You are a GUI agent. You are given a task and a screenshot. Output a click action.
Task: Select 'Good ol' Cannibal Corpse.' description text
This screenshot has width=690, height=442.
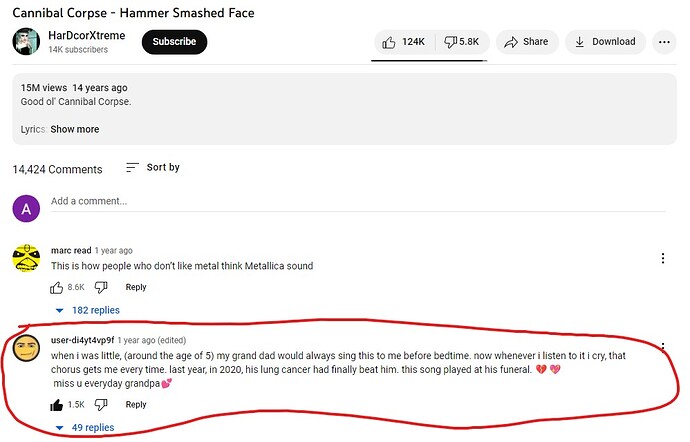76,102
